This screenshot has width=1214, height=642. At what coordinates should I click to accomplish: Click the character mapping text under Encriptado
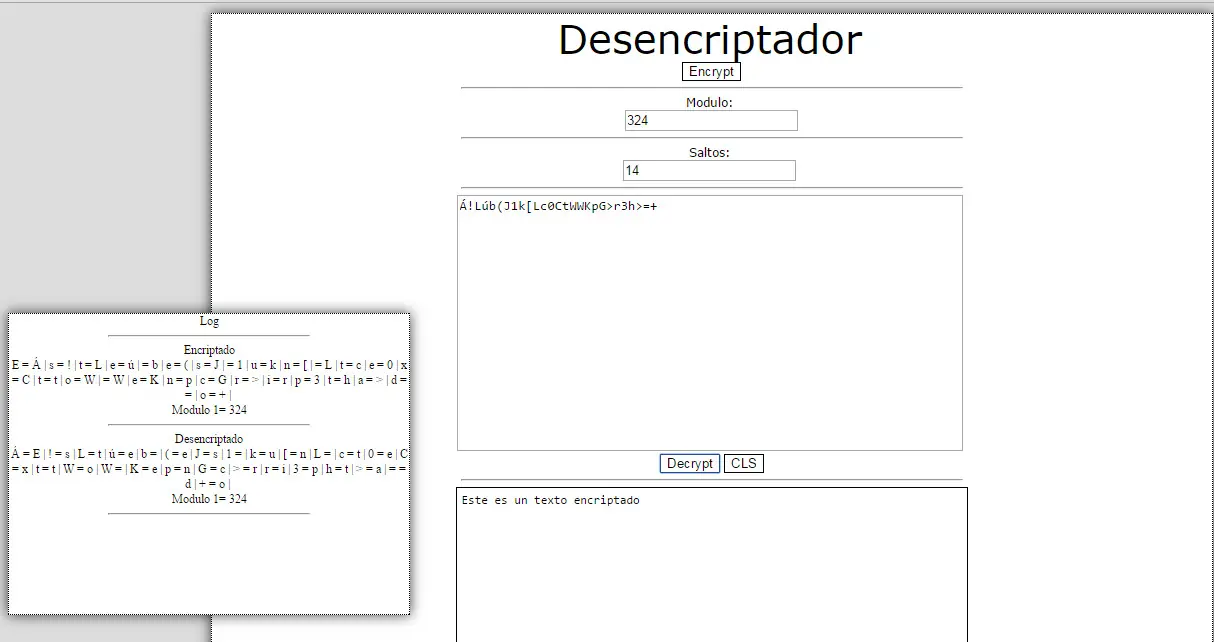pos(208,372)
